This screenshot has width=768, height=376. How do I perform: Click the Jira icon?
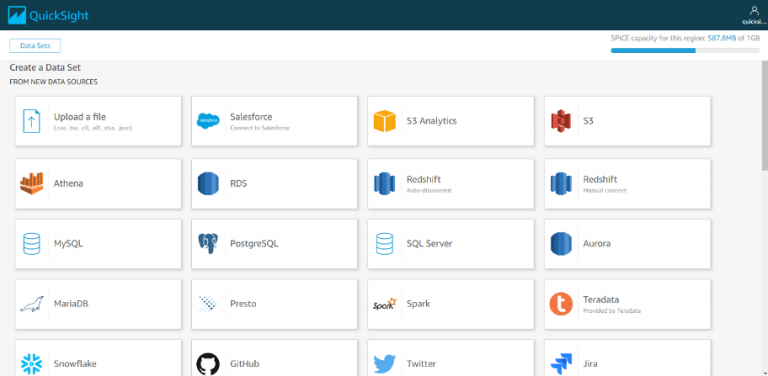pos(561,364)
